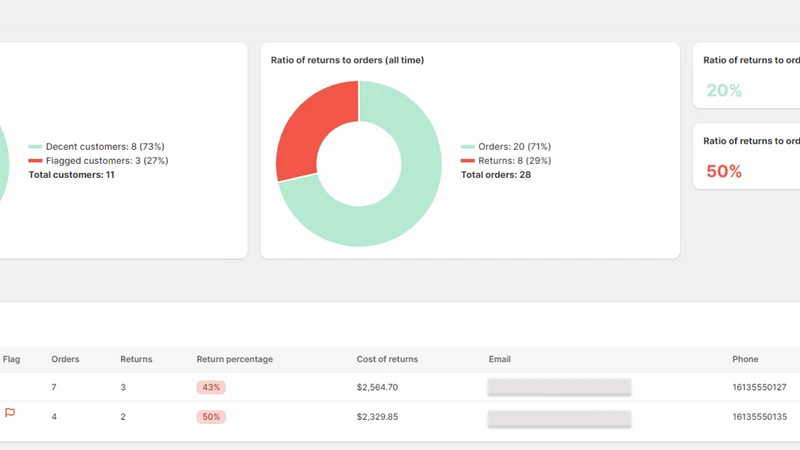Click the 50% return percentage badge in table

211,417
